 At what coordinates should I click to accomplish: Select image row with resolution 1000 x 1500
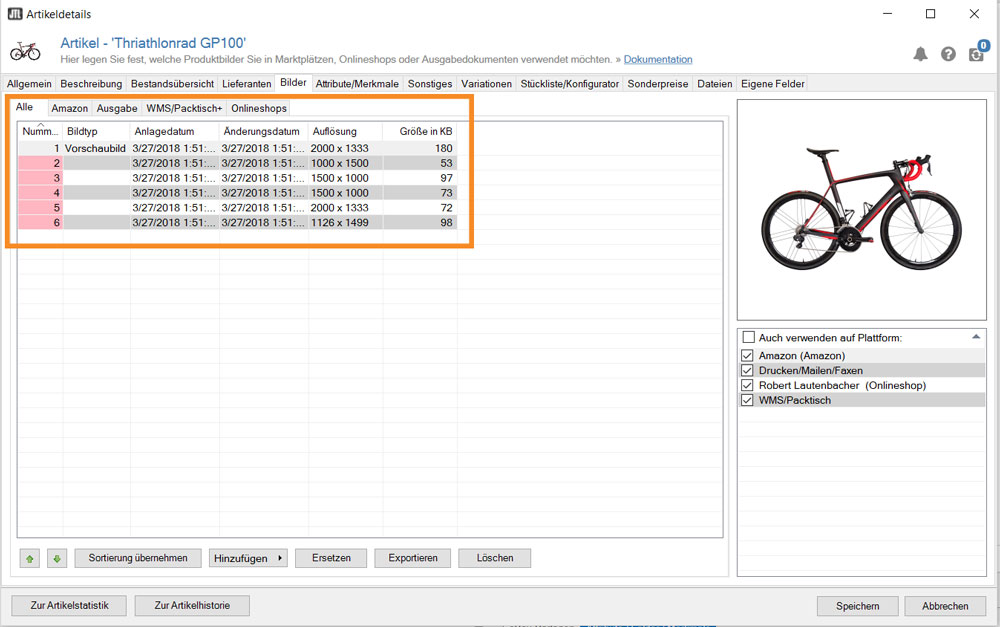(x=237, y=163)
